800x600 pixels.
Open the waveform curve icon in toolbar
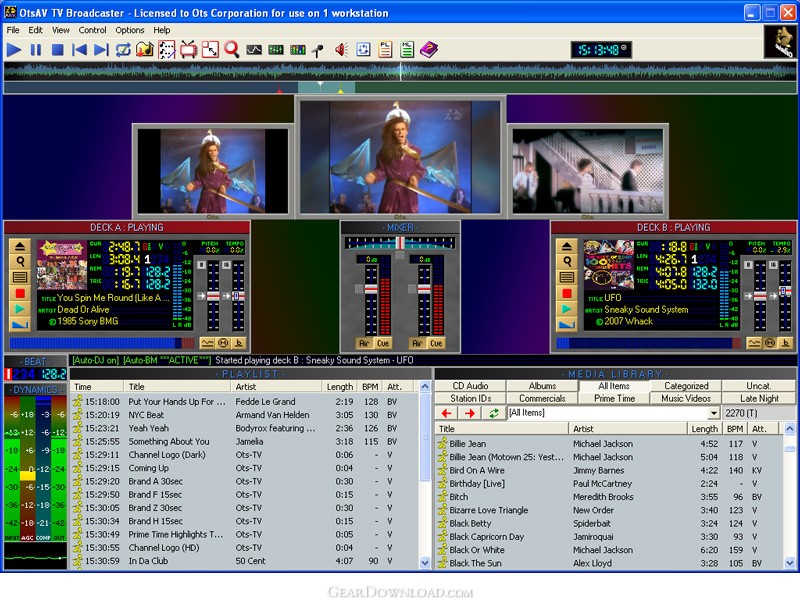[x=254, y=49]
